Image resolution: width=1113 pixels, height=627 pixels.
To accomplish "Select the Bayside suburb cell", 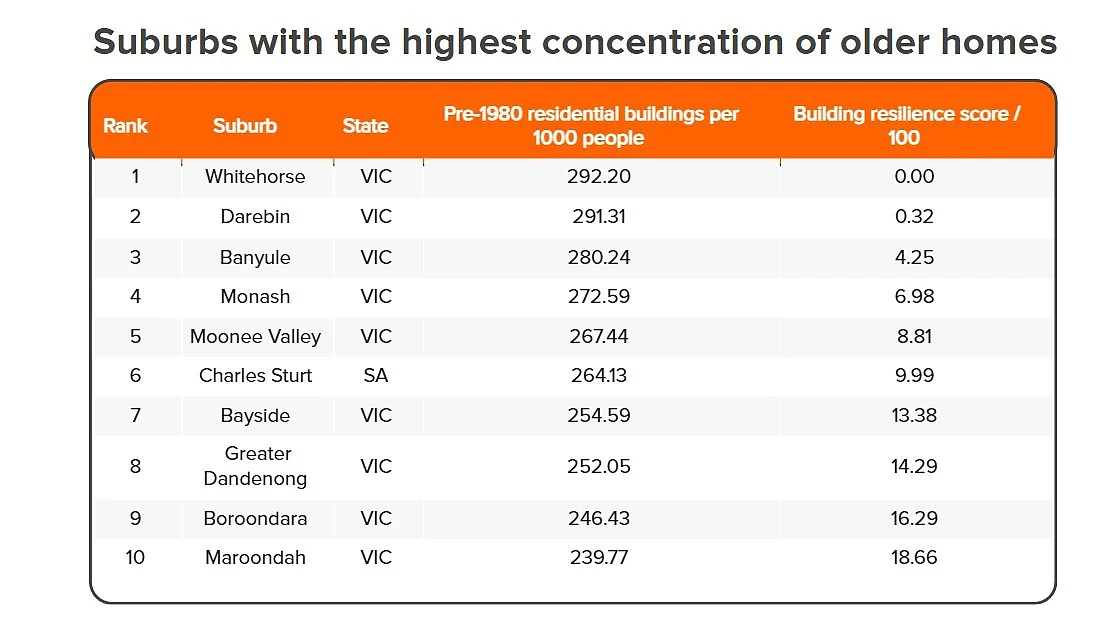I will click(256, 415).
